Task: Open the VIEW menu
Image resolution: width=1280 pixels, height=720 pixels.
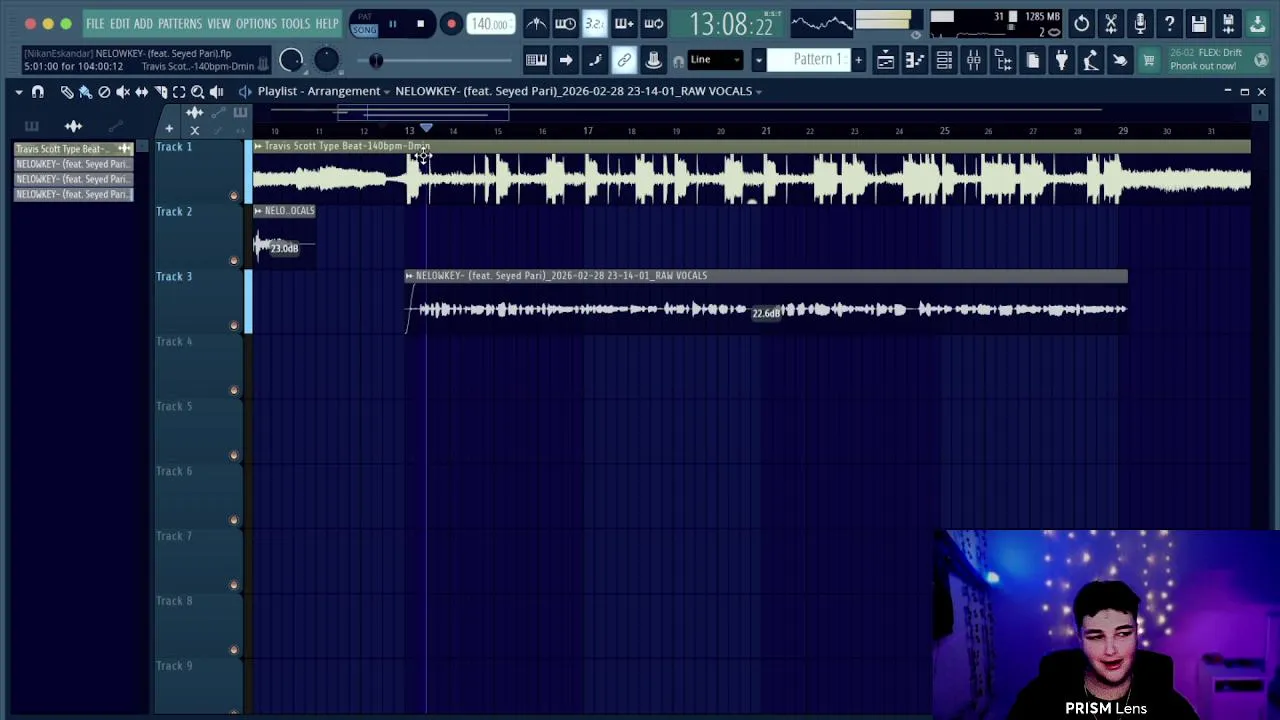Action: [219, 23]
